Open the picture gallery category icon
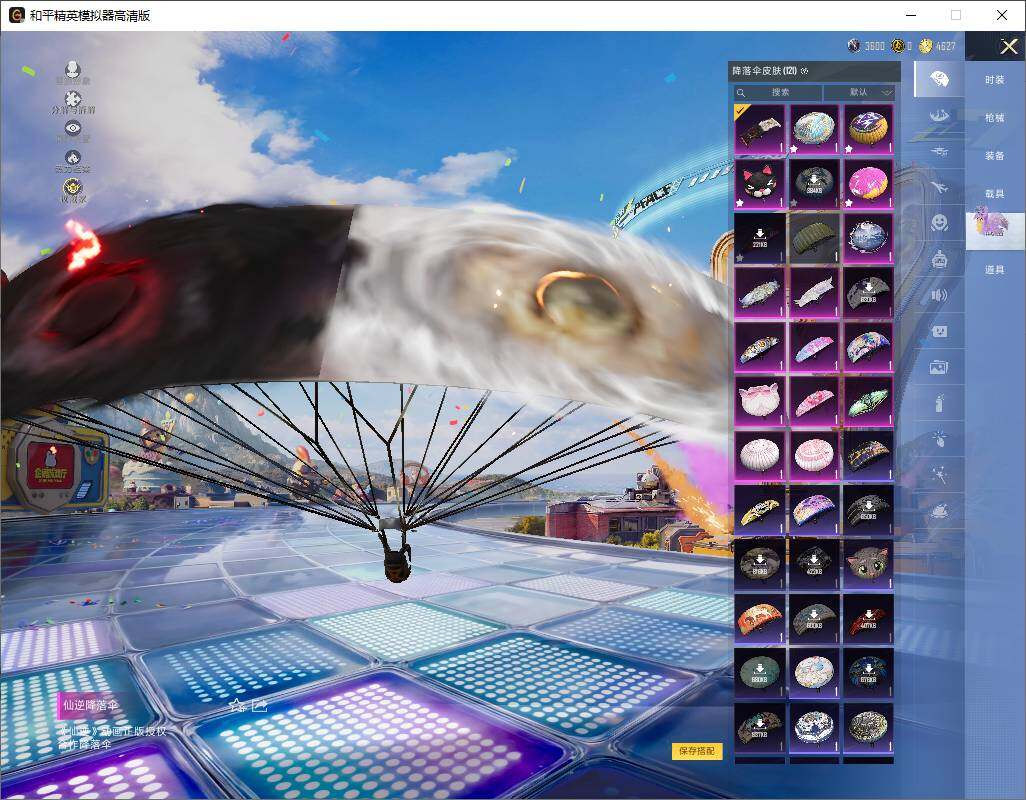This screenshot has height=800, width=1026. click(x=939, y=368)
